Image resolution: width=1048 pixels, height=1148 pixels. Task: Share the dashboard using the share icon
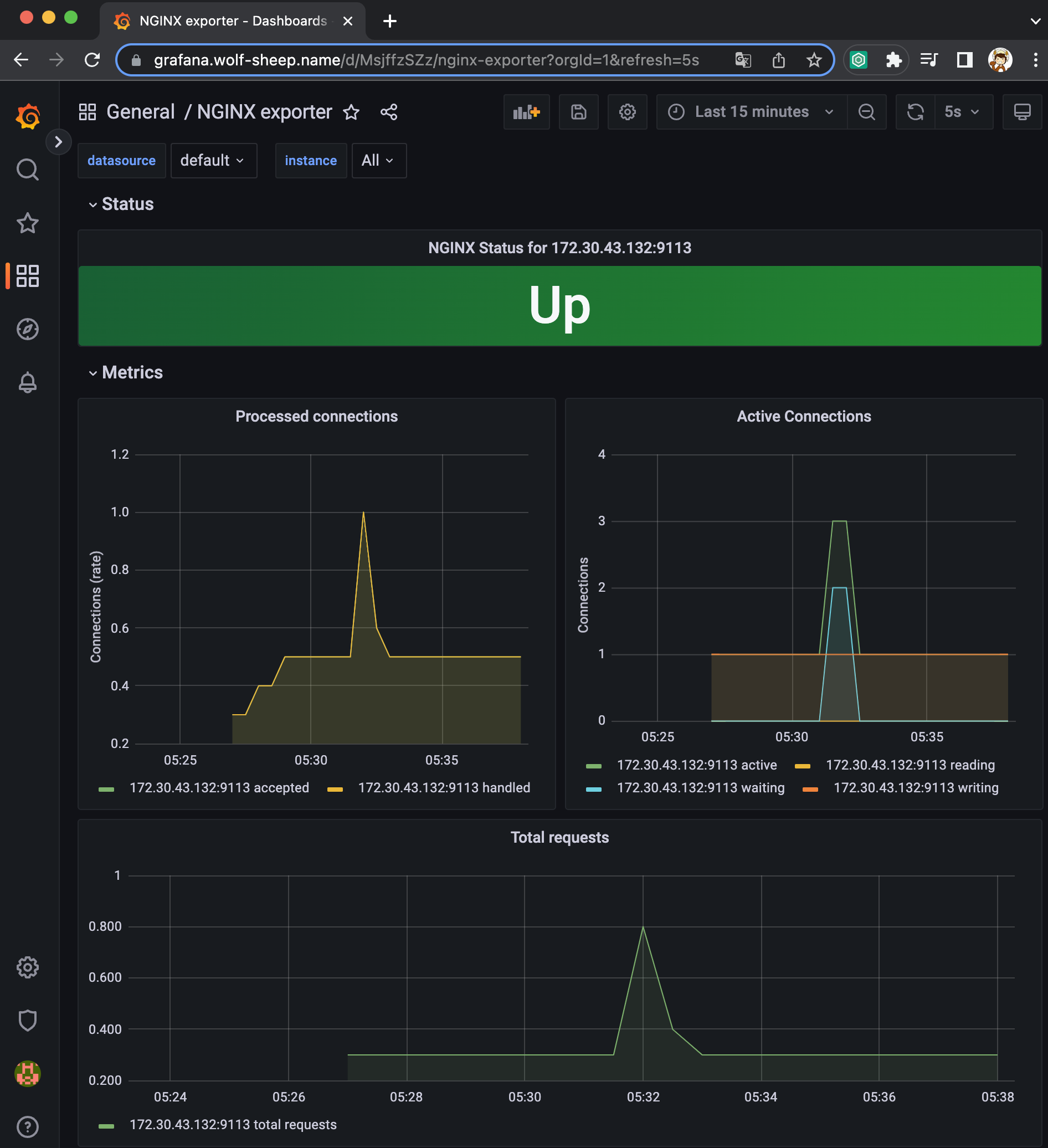click(x=389, y=112)
